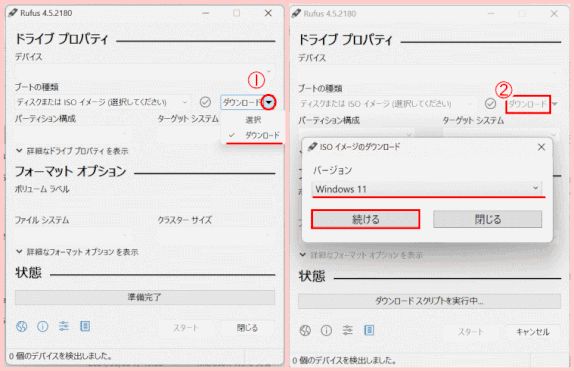Click the log icon in right Rufus window
This screenshot has height=371, width=574.
369,330
